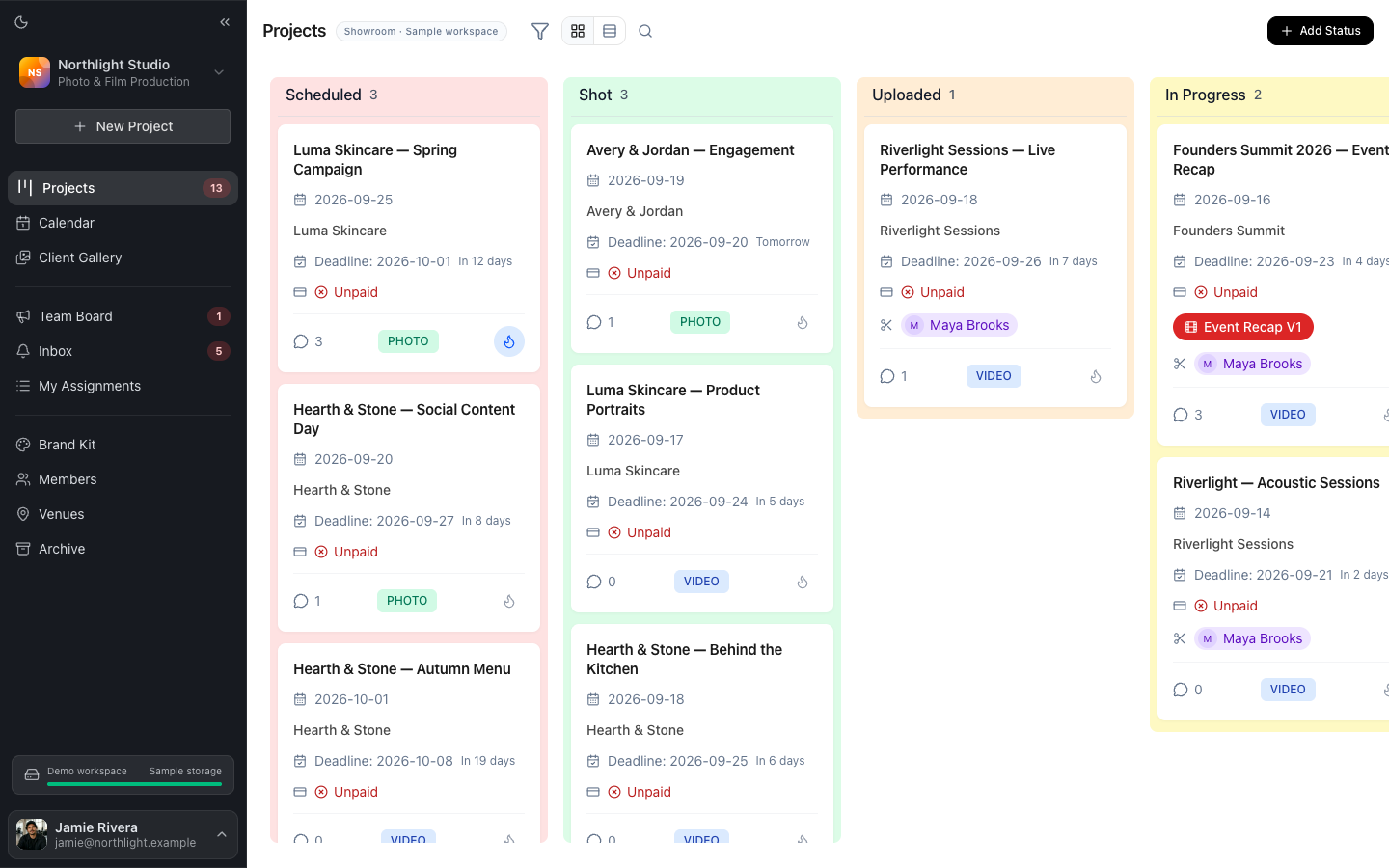Expand Jamie Rivera account menu chevron
The width and height of the screenshot is (1389, 868).
[222, 834]
